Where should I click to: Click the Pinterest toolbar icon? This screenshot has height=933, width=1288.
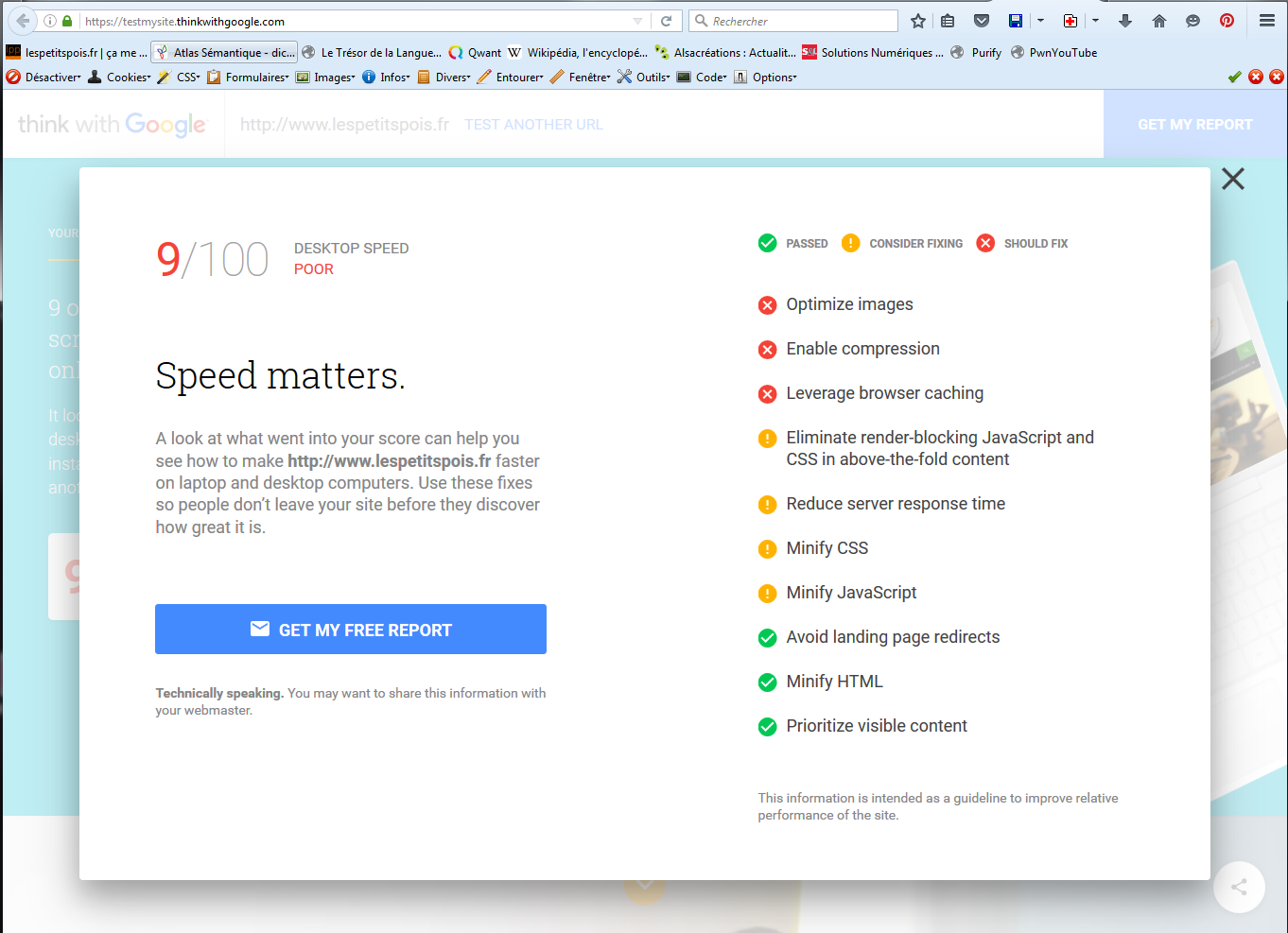(1227, 21)
